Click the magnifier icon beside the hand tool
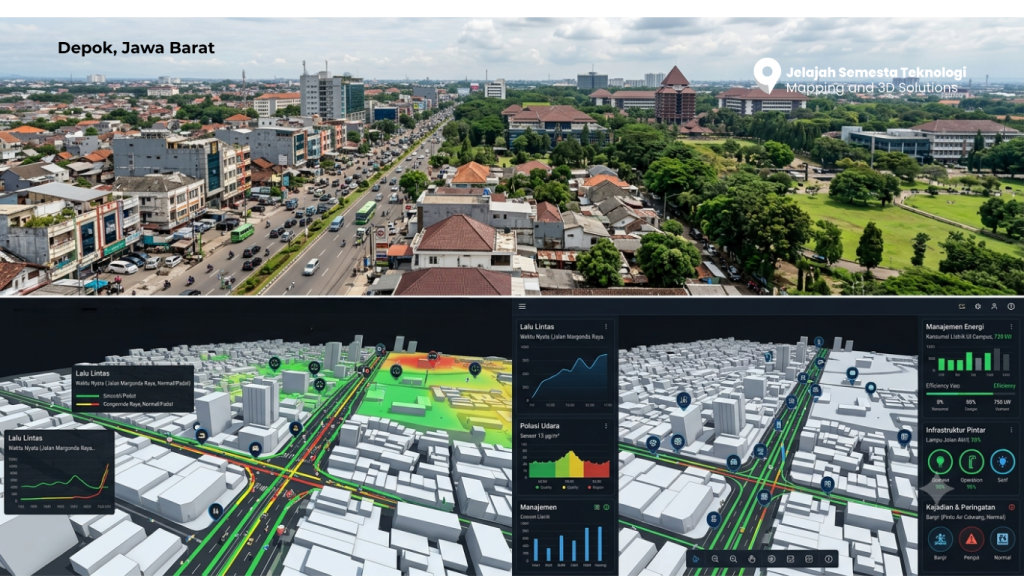The width and height of the screenshot is (1024, 576). click(733, 559)
